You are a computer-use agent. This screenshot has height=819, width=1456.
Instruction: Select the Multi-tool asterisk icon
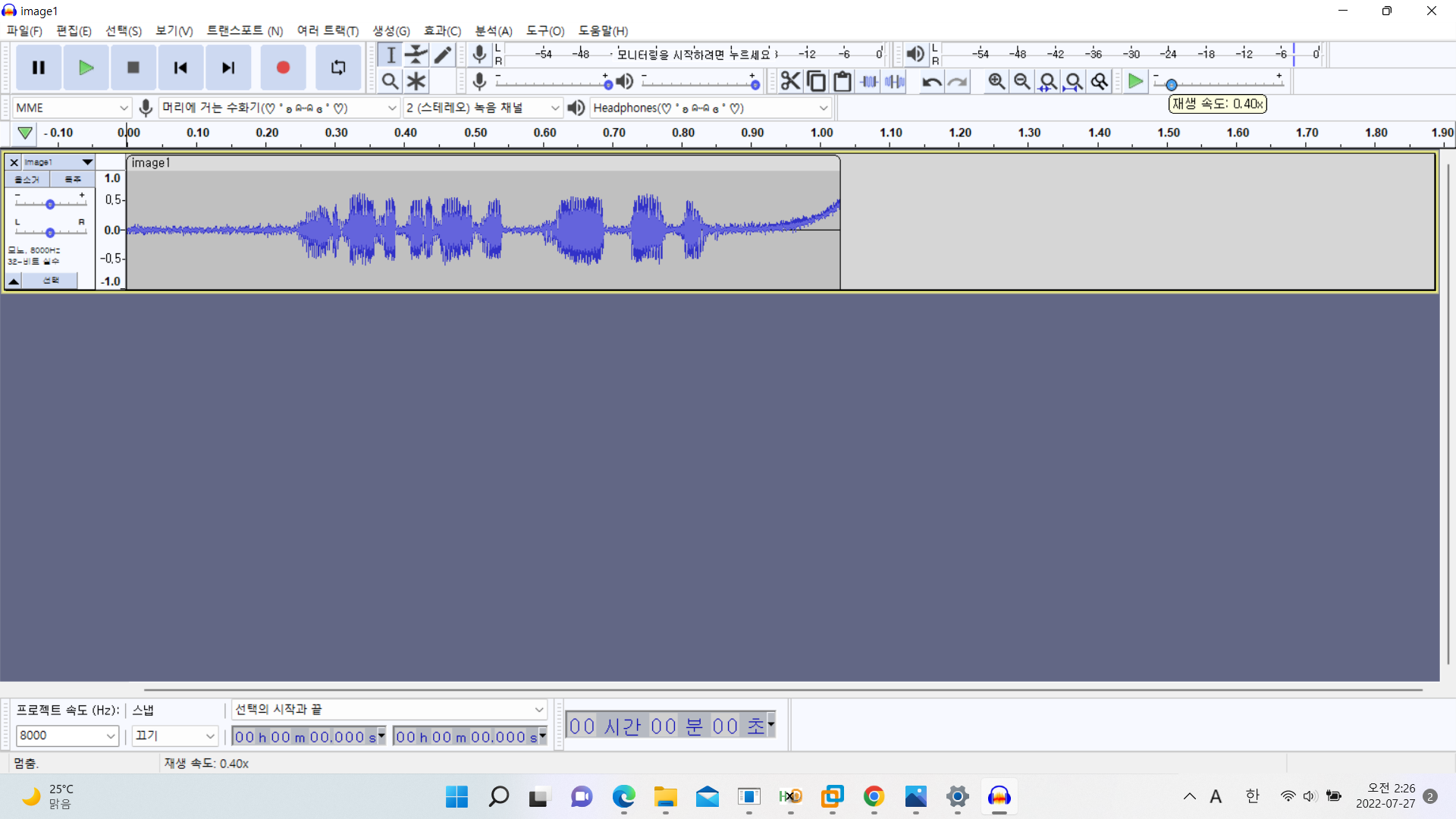(416, 81)
